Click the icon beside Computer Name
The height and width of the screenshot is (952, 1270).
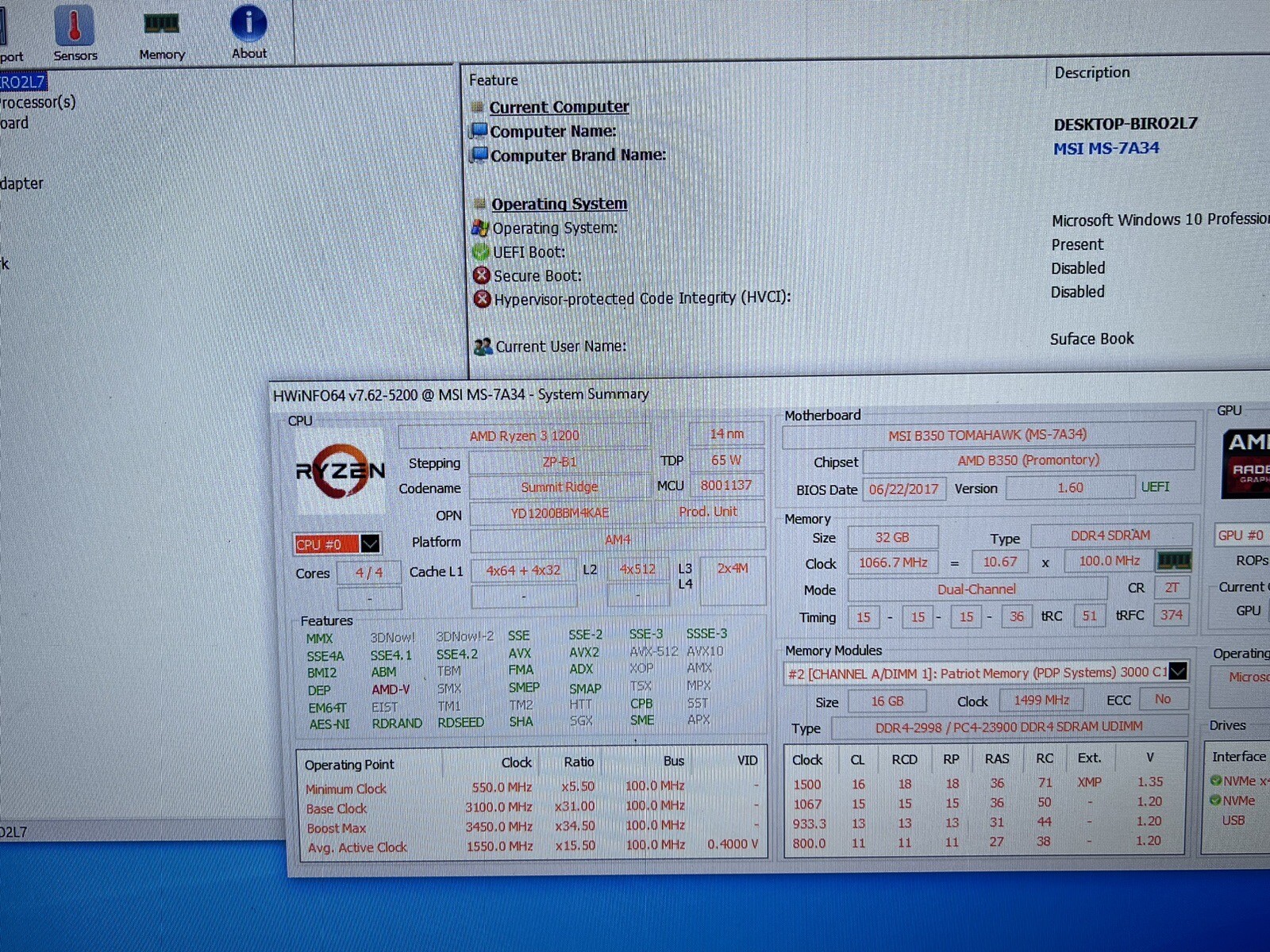(x=479, y=130)
